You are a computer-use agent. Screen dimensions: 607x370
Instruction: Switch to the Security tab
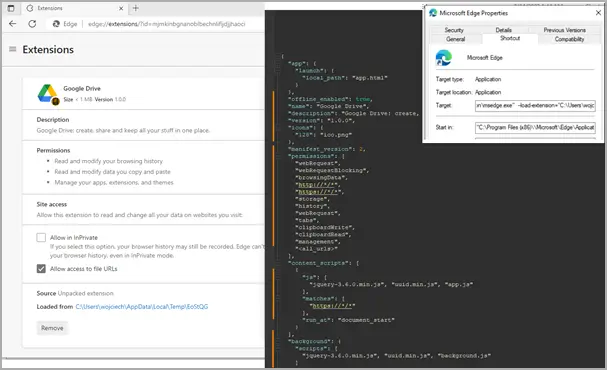[454, 30]
